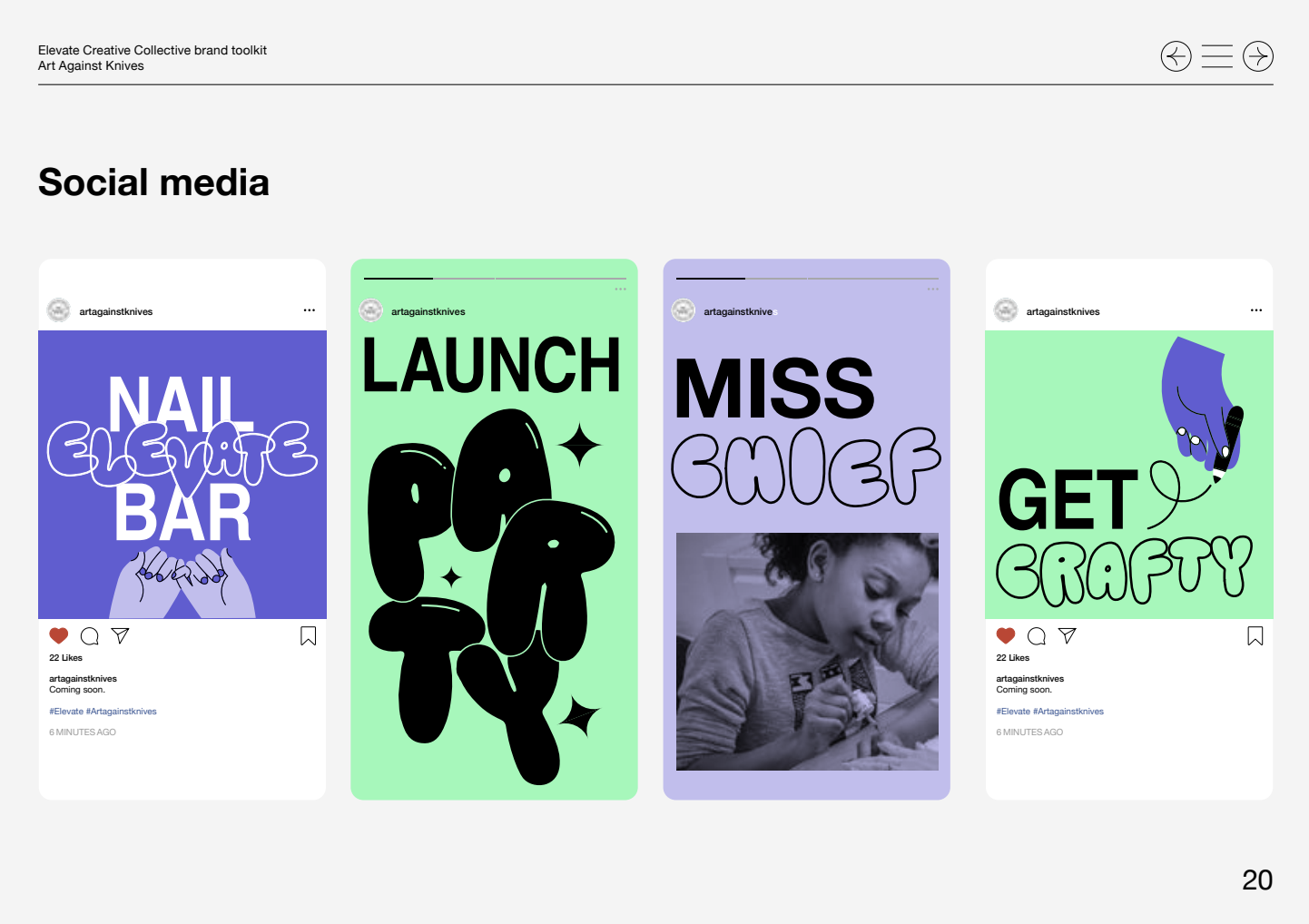Share the Get Crafty post

1068,635
